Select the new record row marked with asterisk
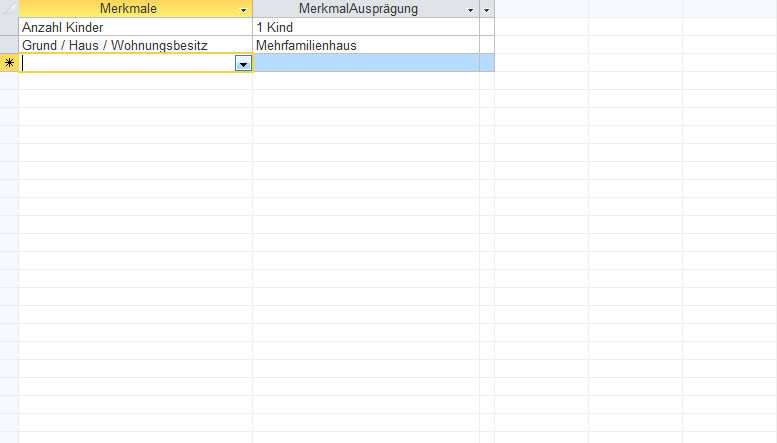This screenshot has height=443, width=777. [9, 63]
